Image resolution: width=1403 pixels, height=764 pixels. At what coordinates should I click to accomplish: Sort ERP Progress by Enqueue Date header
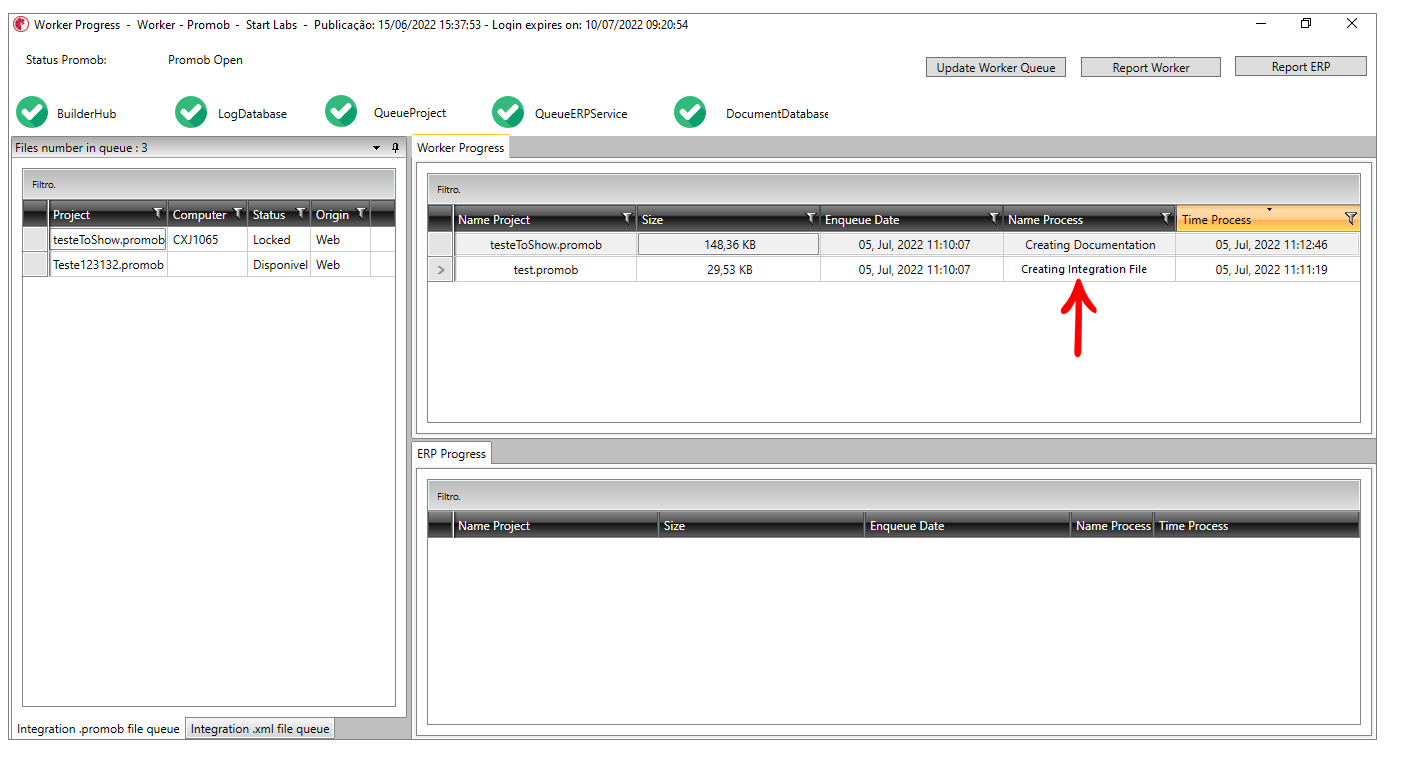click(967, 525)
